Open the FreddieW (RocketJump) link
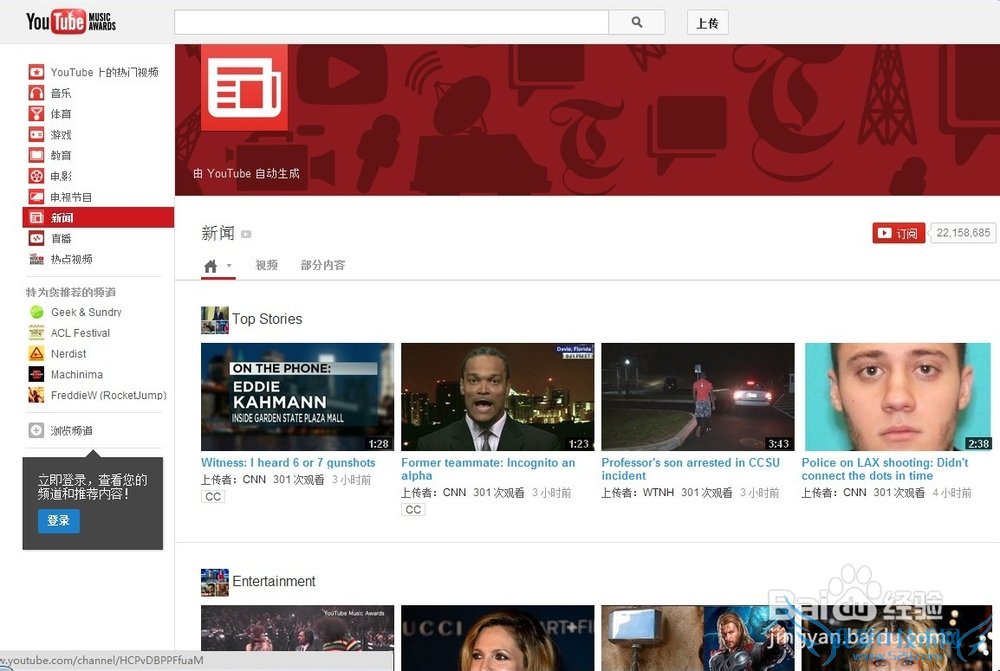Screen dimensions: 1000x671 pos(108,395)
